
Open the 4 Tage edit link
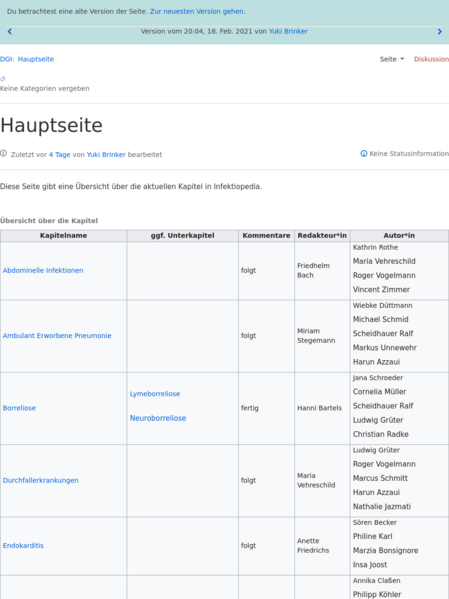[60, 155]
